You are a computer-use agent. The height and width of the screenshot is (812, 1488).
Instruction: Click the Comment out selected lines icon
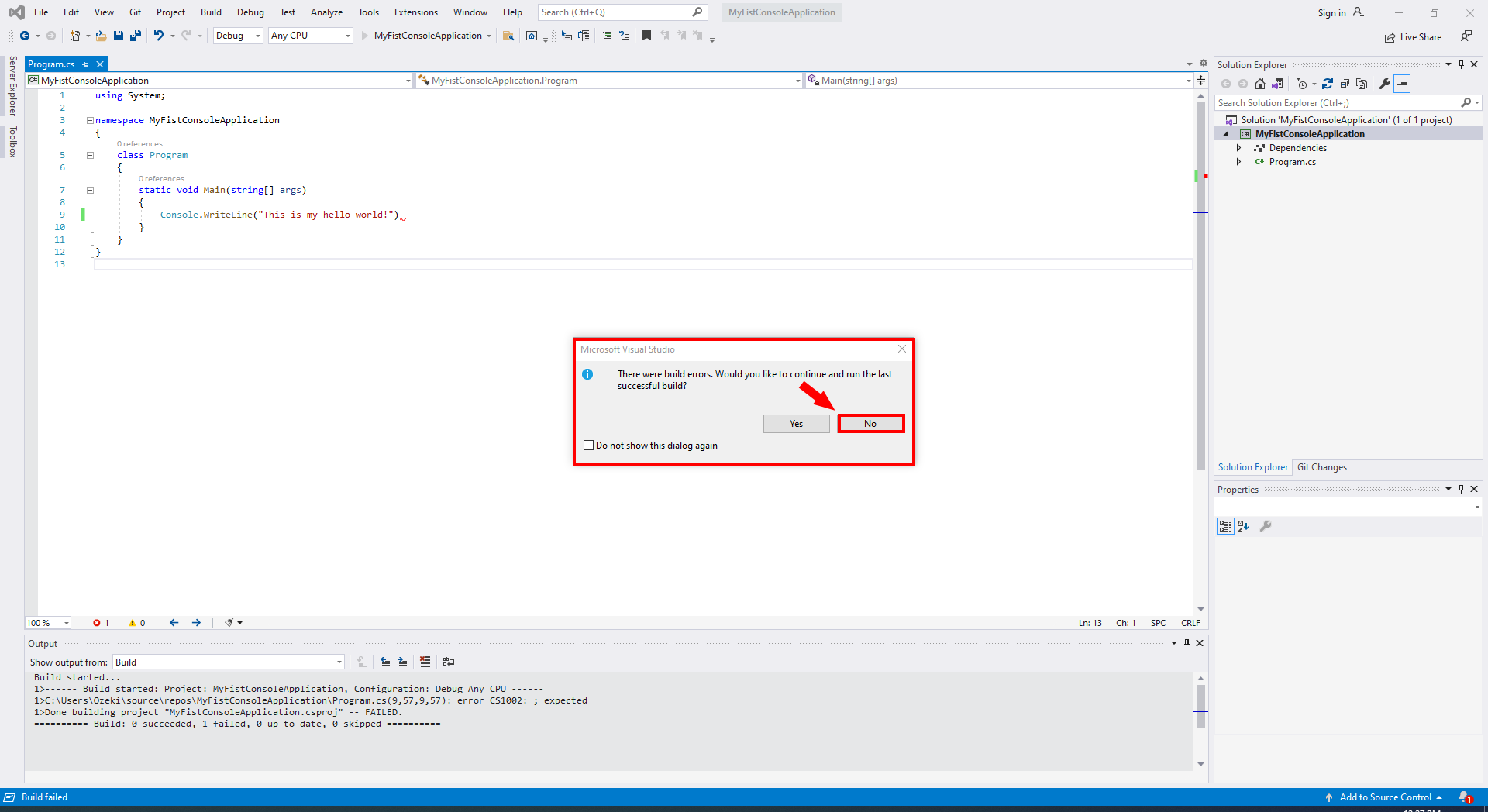[x=607, y=36]
